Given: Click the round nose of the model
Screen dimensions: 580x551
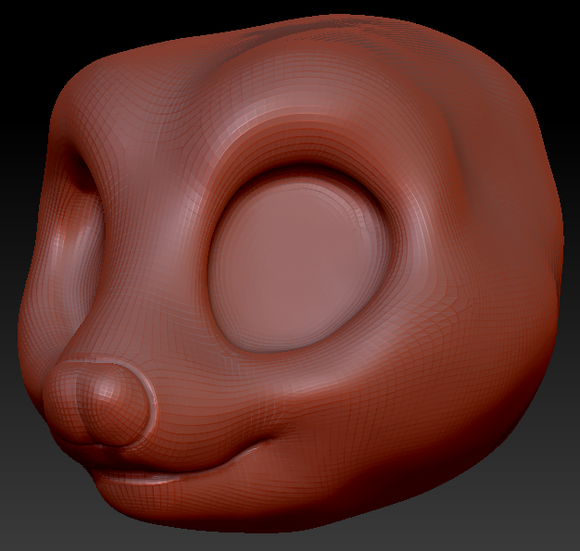Looking at the screenshot, I should tap(98, 402).
